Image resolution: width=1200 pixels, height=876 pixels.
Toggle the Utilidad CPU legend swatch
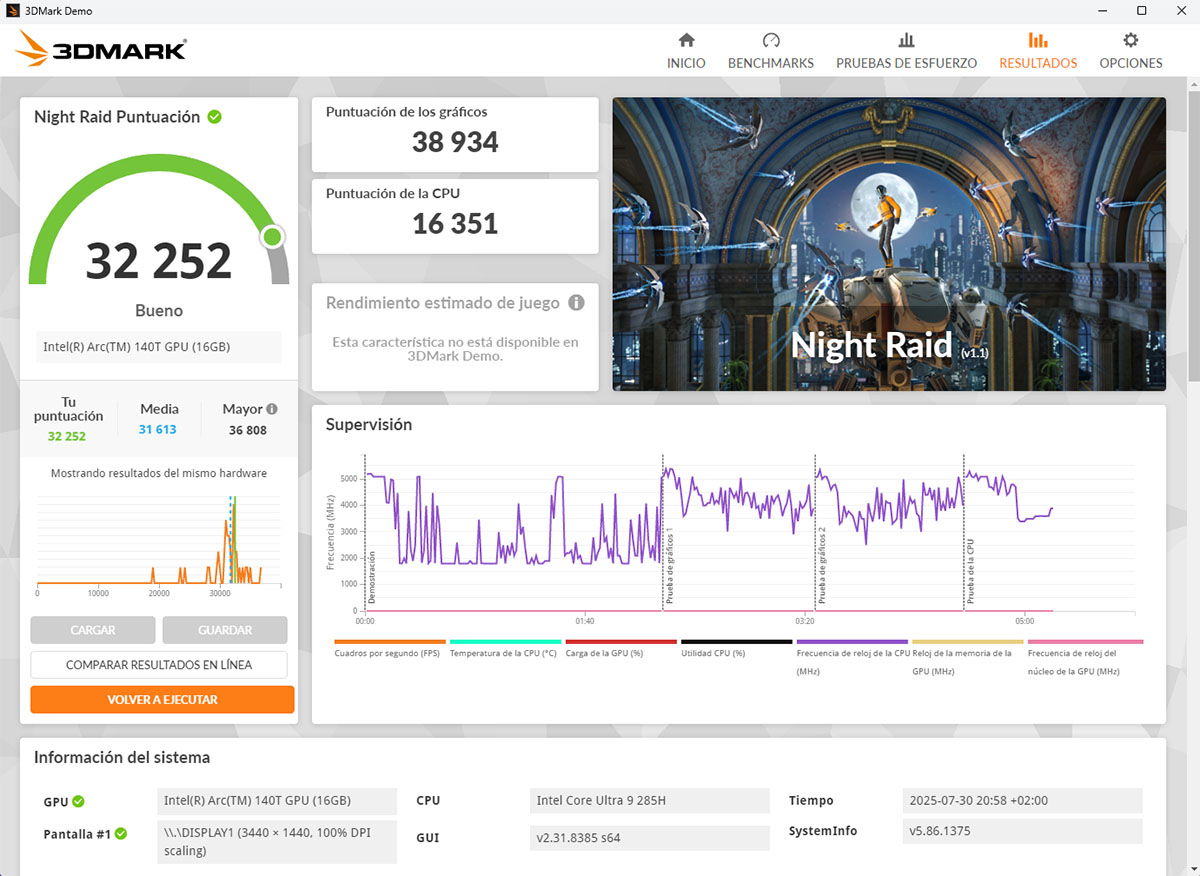click(x=737, y=642)
